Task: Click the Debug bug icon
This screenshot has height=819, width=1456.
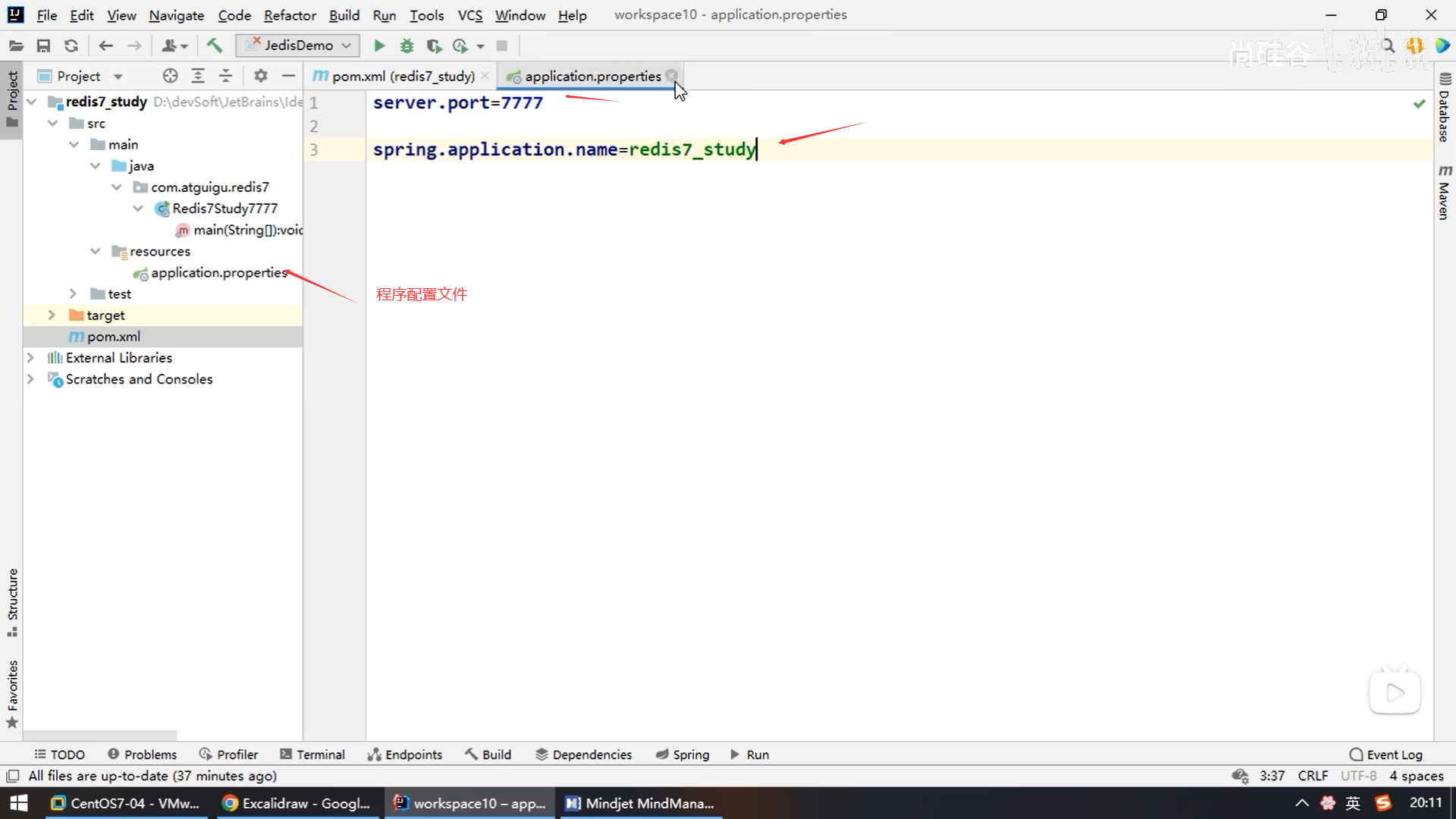Action: pos(406,45)
